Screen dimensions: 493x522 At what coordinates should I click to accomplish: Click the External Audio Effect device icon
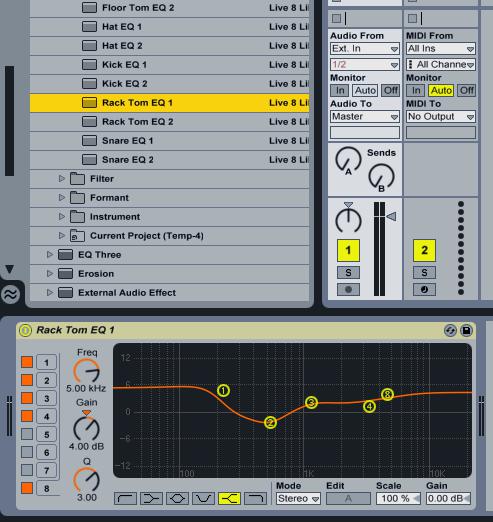pyautogui.click(x=65, y=293)
